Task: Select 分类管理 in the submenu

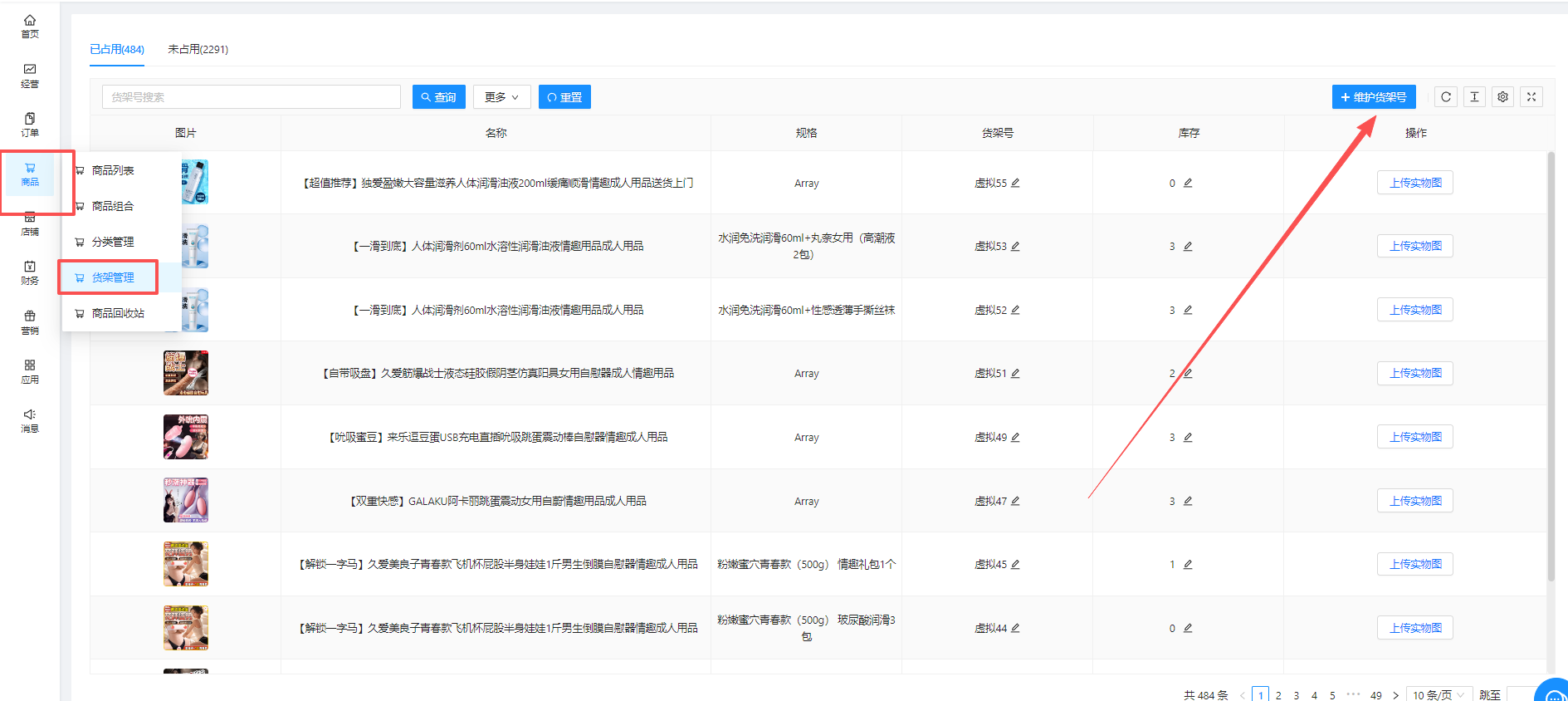Action: [113, 242]
